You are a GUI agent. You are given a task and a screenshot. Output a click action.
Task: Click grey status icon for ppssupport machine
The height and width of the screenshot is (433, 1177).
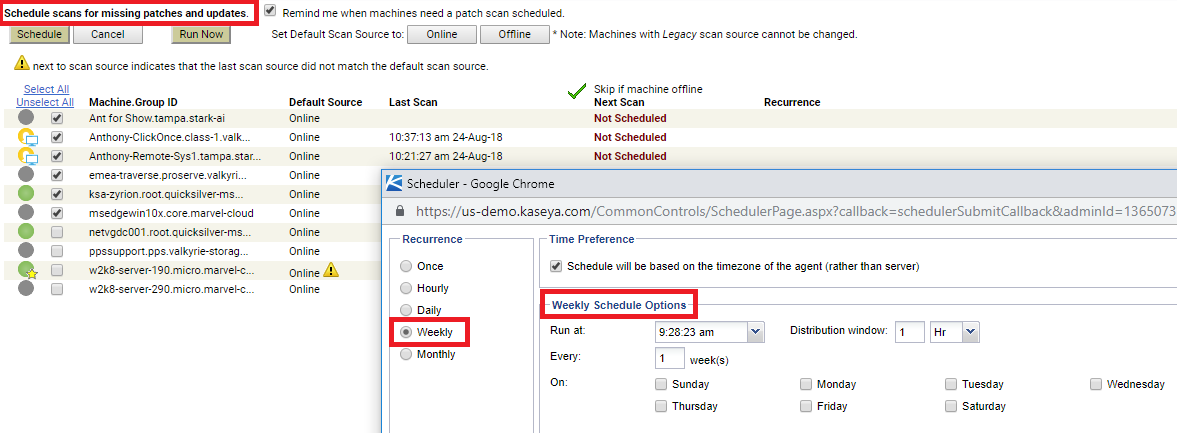(x=26, y=251)
